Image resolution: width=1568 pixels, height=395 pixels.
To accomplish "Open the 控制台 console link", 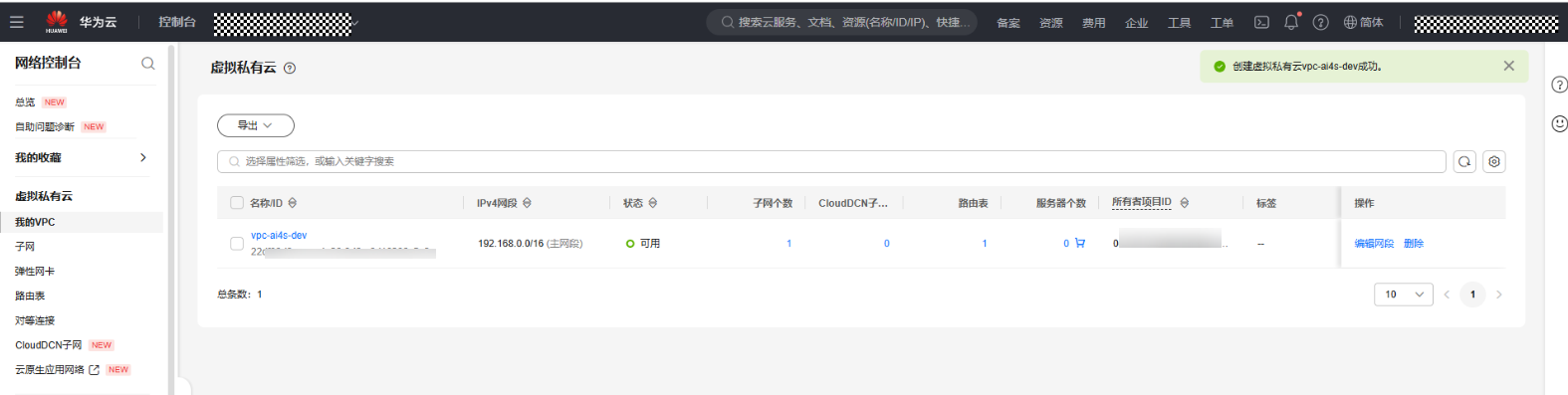I will [177, 22].
